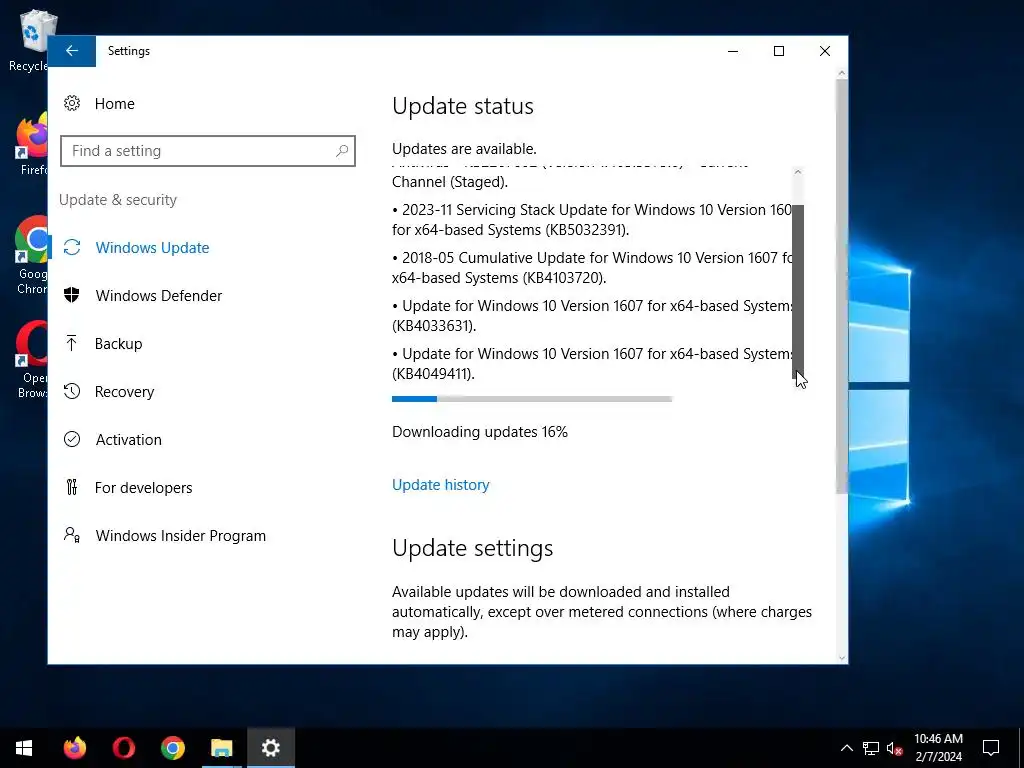This screenshot has width=1024, height=768.
Task: Select the Google Chrome desktop shortcut
Action: (x=30, y=256)
